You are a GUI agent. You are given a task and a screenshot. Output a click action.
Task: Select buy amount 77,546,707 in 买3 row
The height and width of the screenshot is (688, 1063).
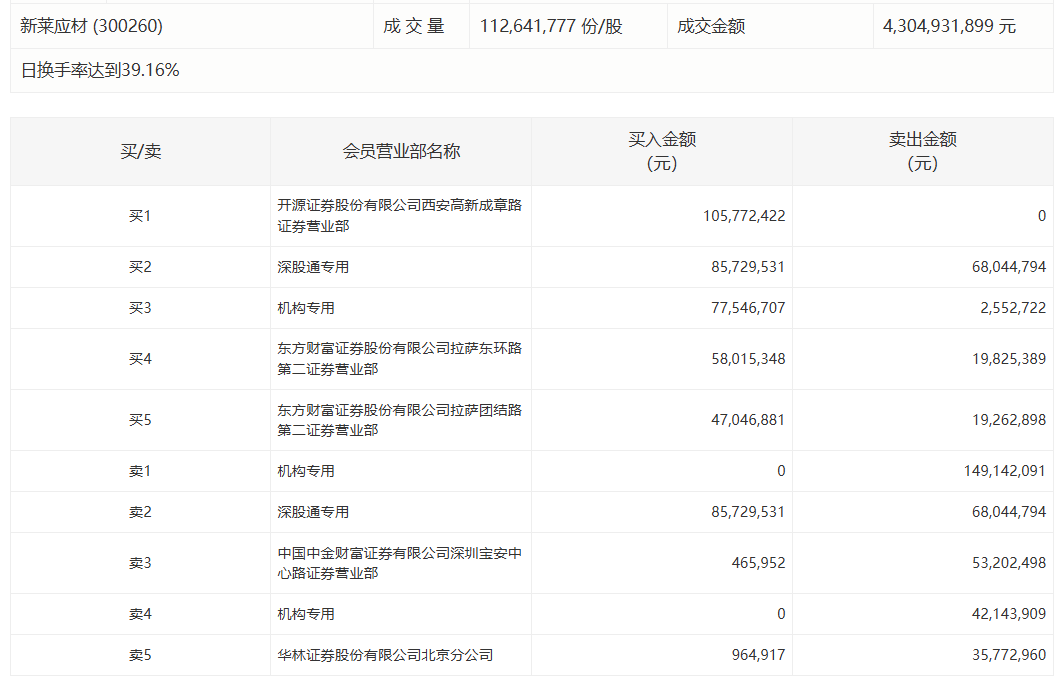744,308
